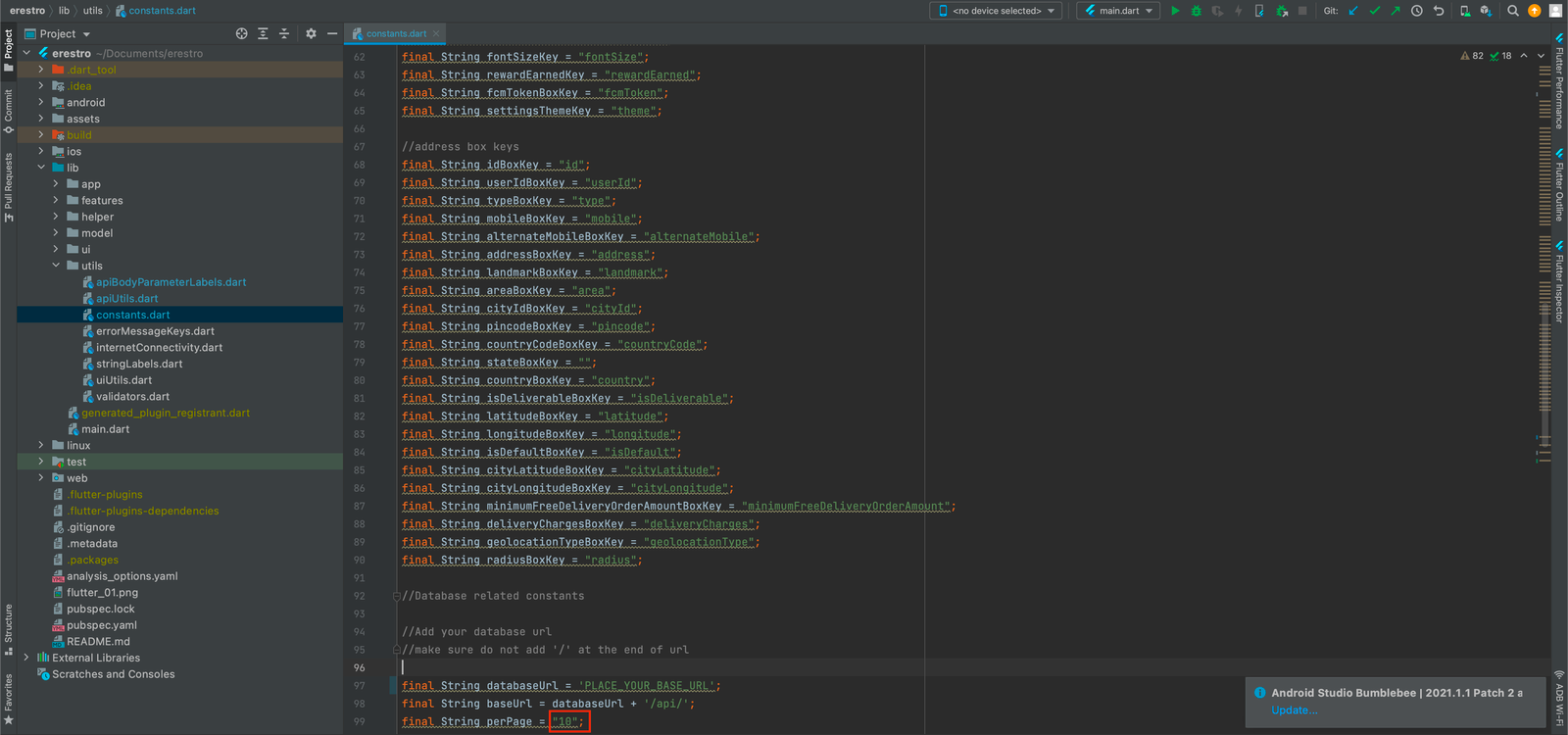
Task: Commit changes using the Git checkmark icon
Action: pyautogui.click(x=1374, y=11)
